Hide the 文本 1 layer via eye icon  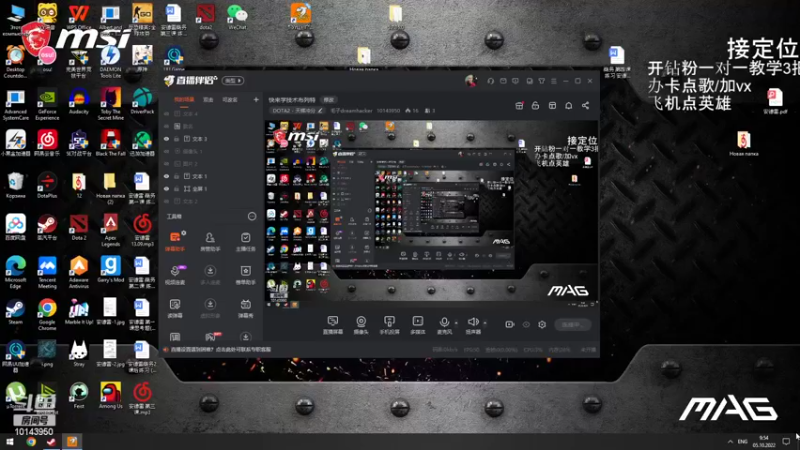point(166,176)
